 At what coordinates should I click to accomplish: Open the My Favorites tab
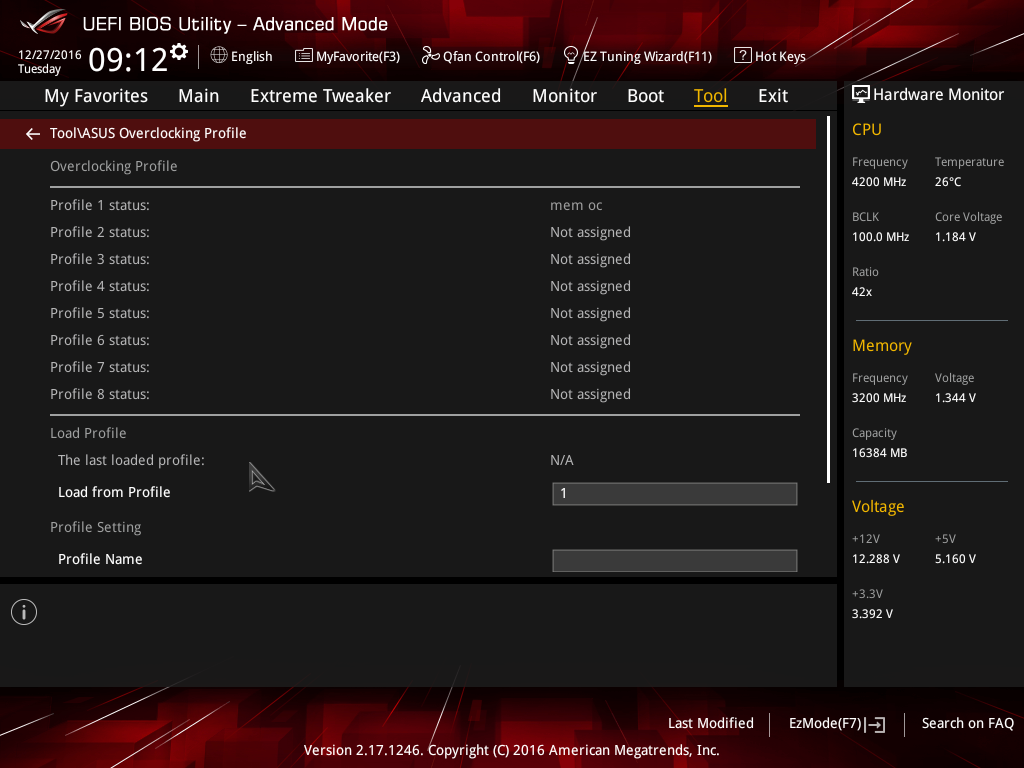pyautogui.click(x=96, y=96)
